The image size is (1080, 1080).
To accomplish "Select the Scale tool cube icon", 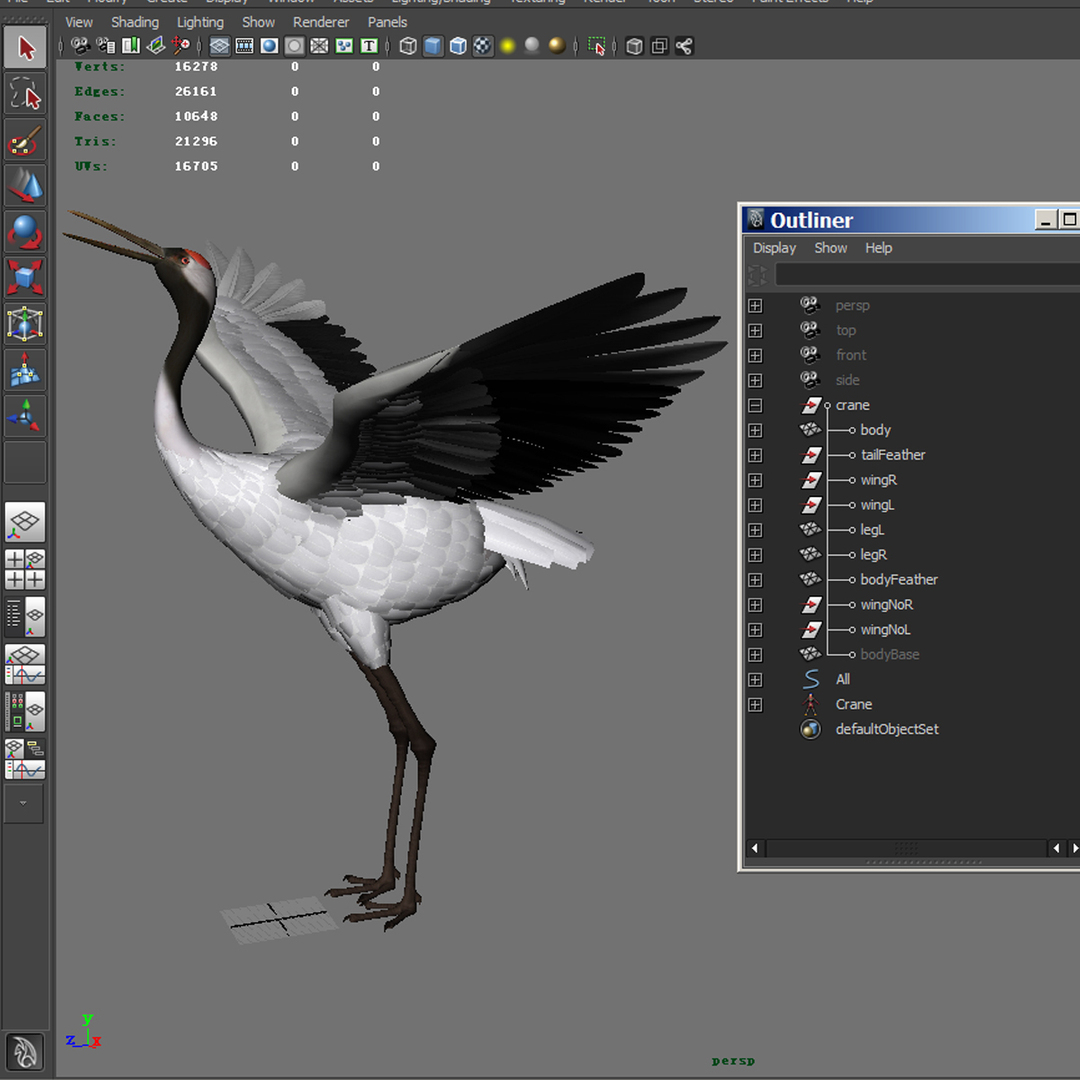I will 25,278.
